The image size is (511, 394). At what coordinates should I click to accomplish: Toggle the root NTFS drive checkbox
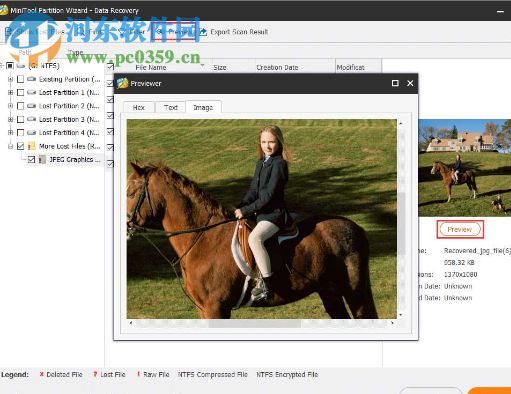pyautogui.click(x=10, y=66)
